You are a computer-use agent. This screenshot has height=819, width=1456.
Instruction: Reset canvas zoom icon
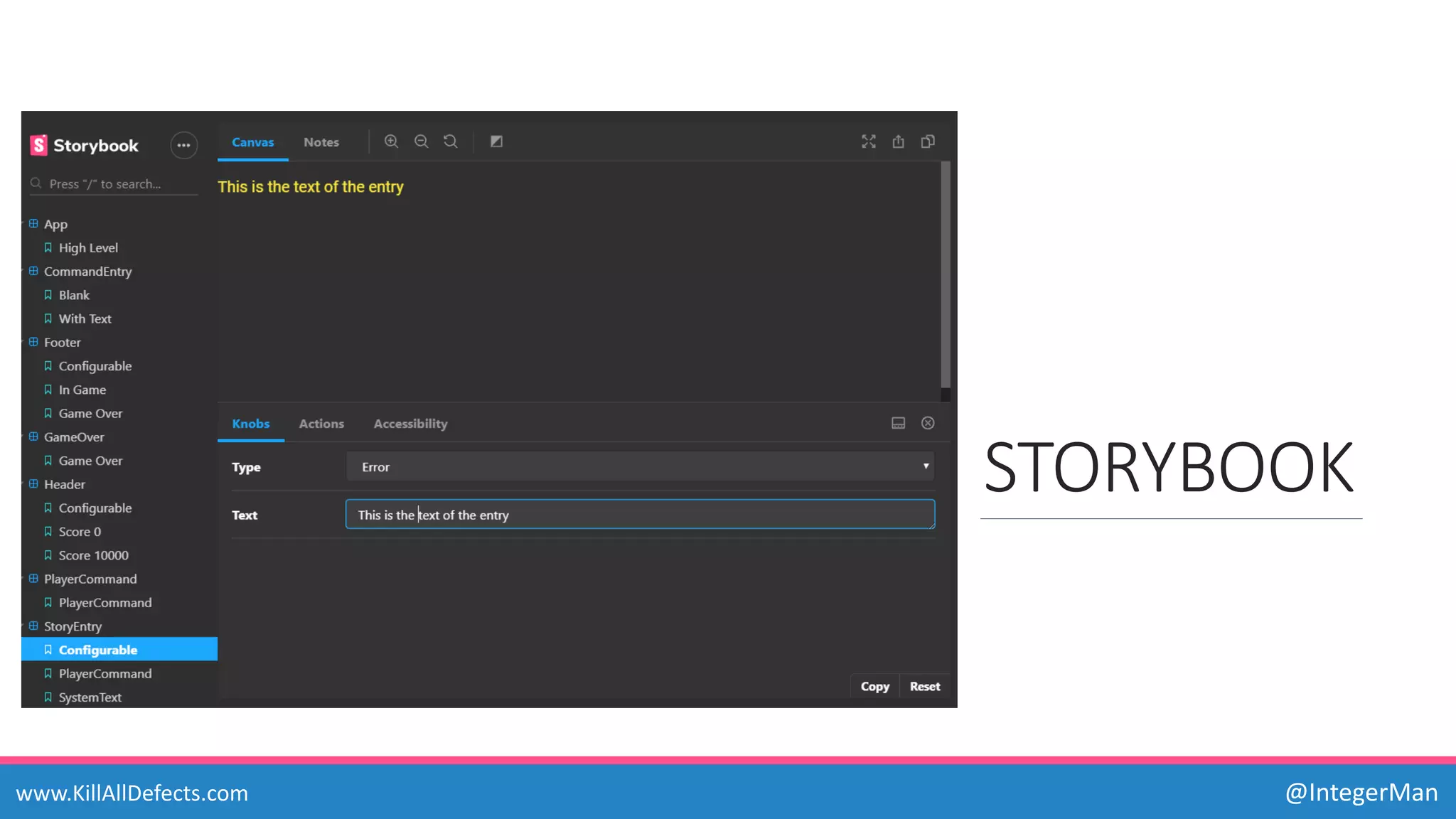(451, 141)
